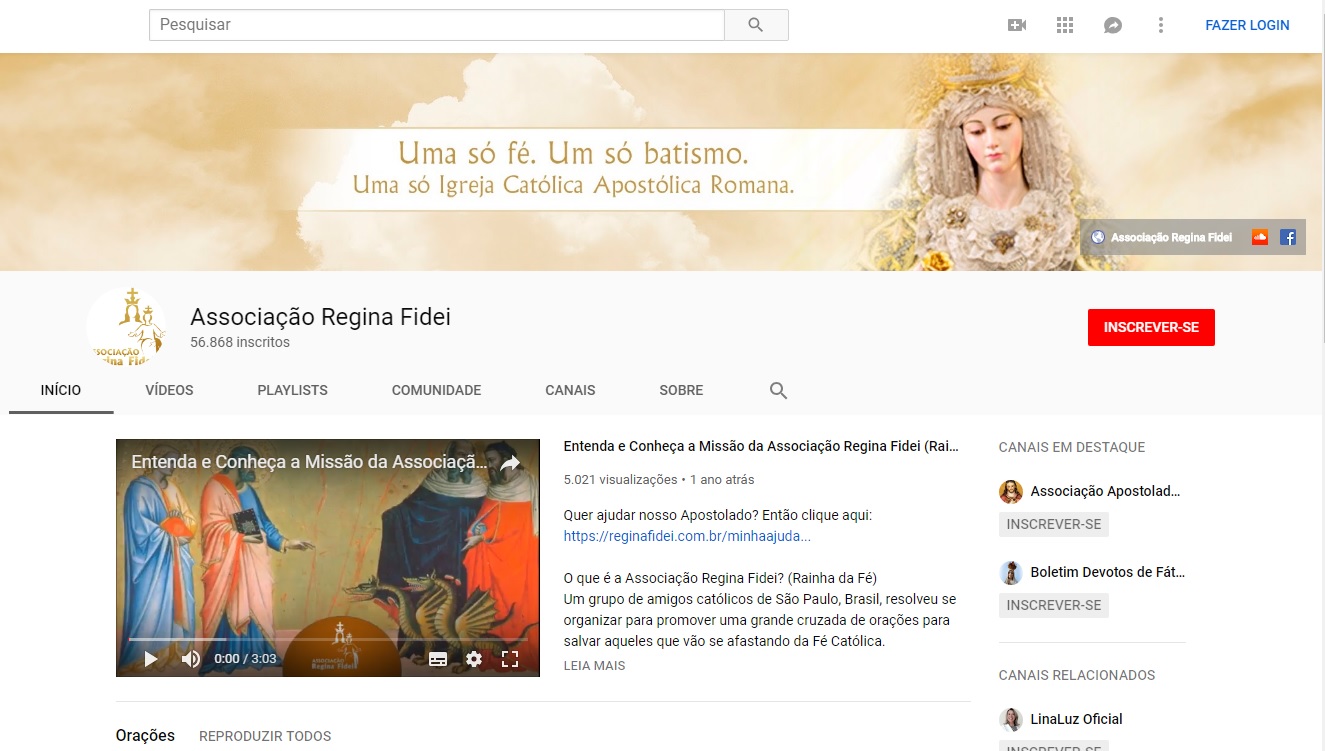The image size is (1325, 751).
Task: Click the CANAIS EM DESTAQUE heading
Action: [1072, 447]
